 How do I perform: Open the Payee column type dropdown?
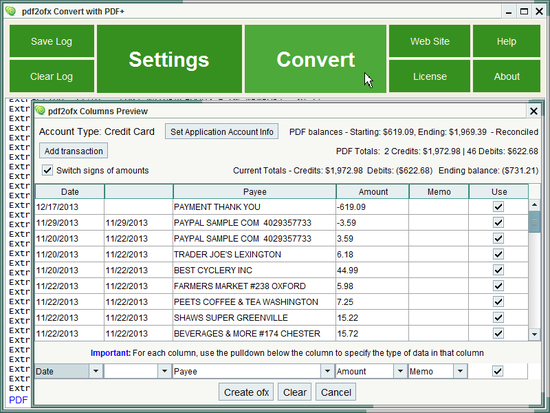click(x=327, y=371)
